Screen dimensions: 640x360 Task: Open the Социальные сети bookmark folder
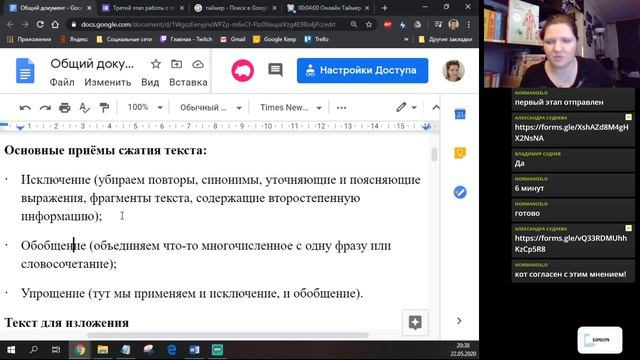click(124, 40)
